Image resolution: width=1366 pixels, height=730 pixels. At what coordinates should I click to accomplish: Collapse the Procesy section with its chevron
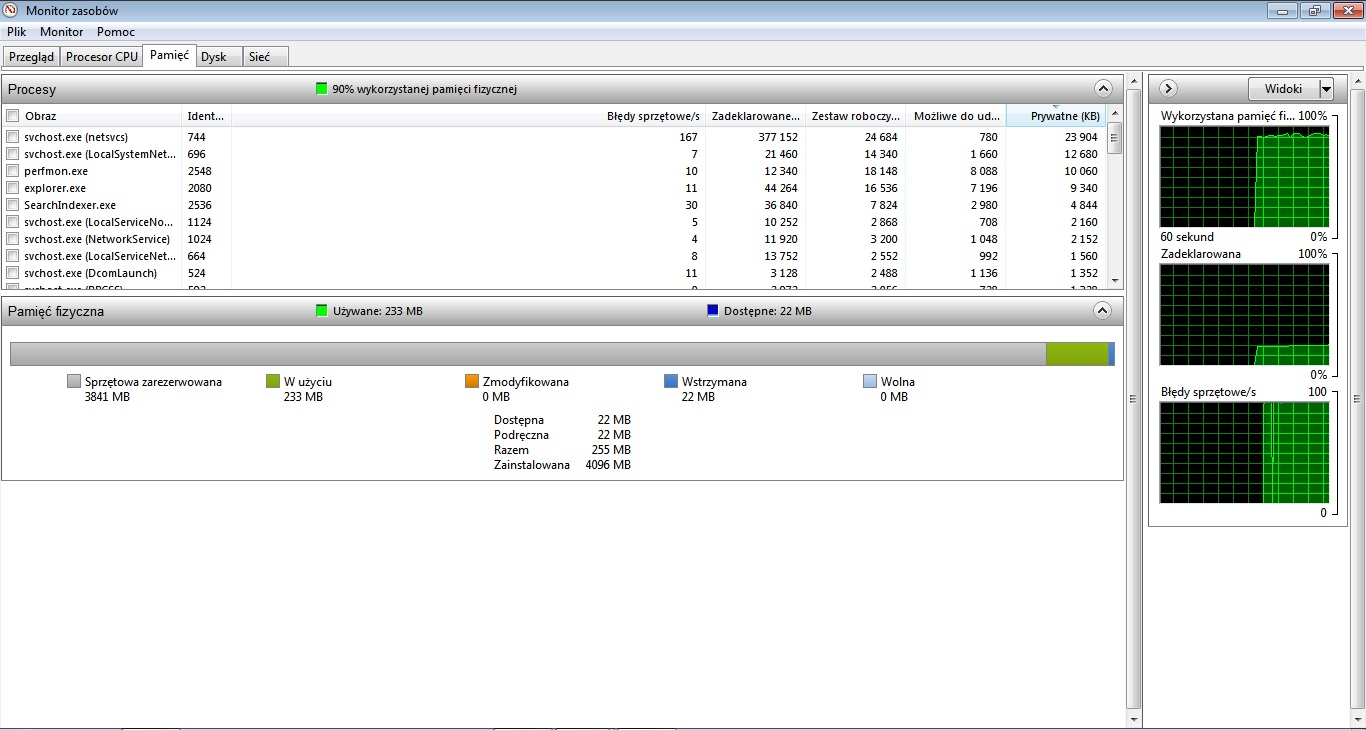(x=1103, y=88)
